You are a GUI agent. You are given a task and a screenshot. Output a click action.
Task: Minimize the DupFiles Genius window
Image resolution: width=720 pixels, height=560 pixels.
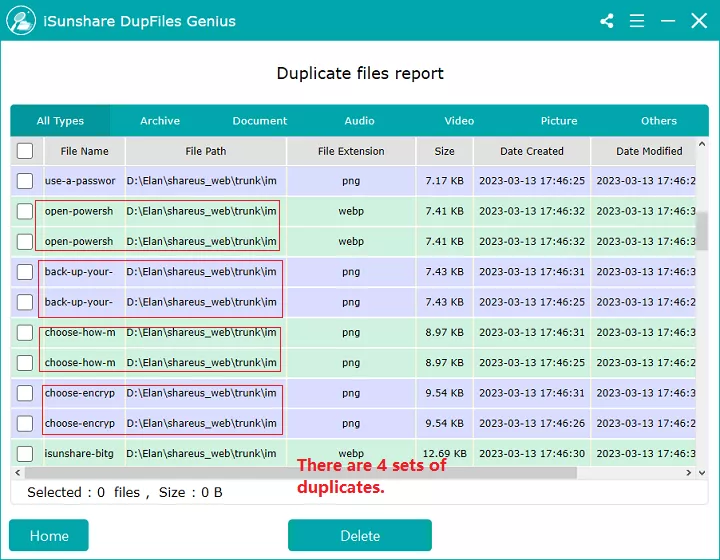[668, 21]
